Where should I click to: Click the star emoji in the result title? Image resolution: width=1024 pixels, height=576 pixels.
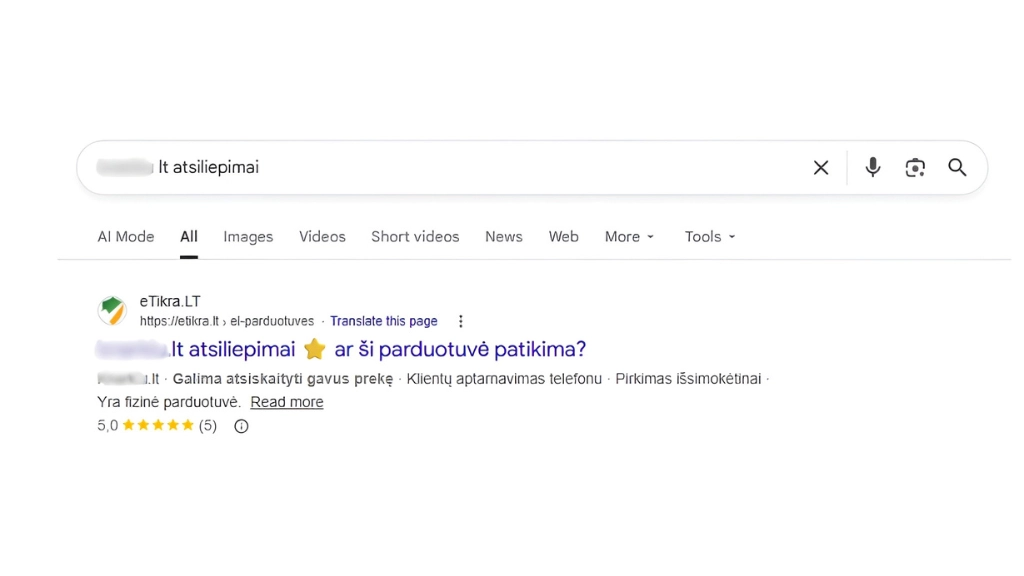point(314,349)
